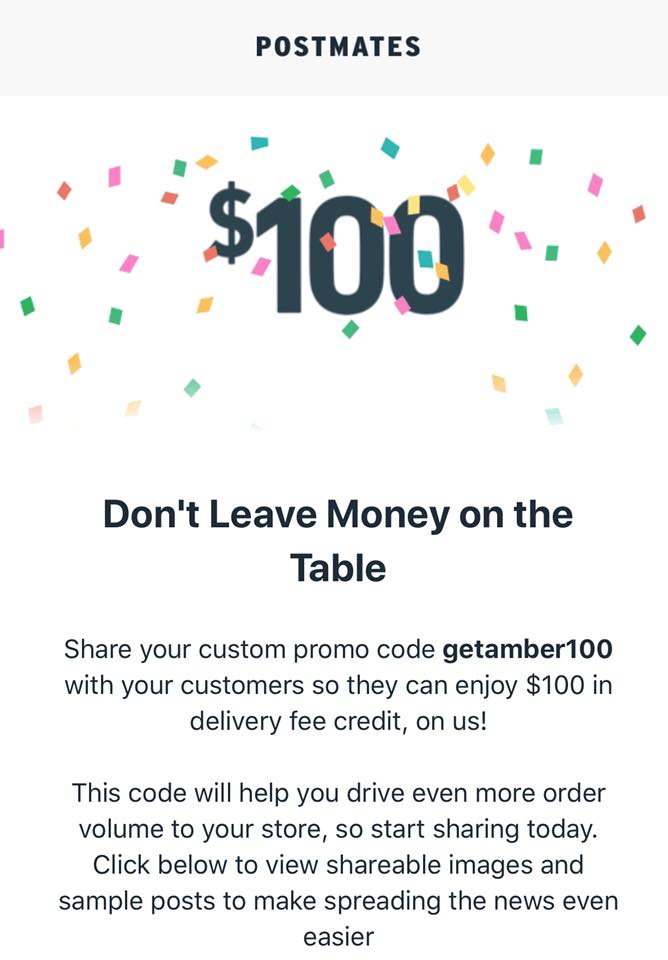This screenshot has width=668, height=960.
Task: Click the green diamond confetti directly below $100
Action: tap(350, 328)
